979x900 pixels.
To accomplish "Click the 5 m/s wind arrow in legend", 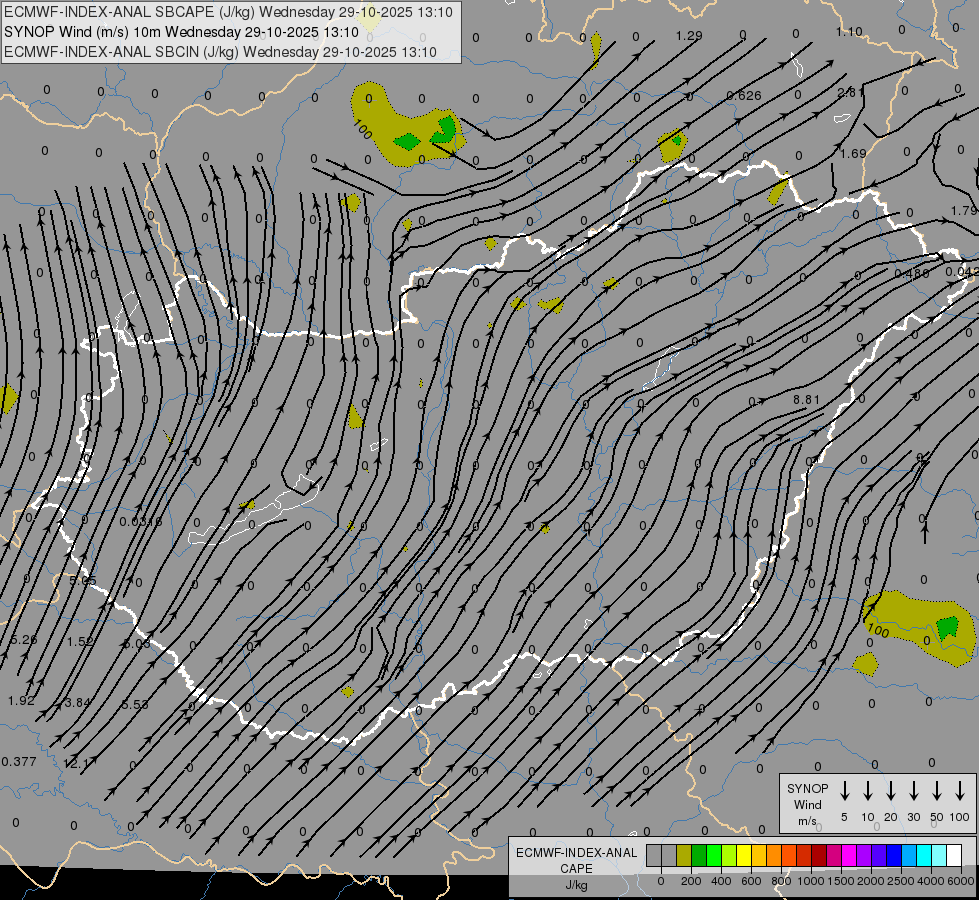I will coord(845,791).
